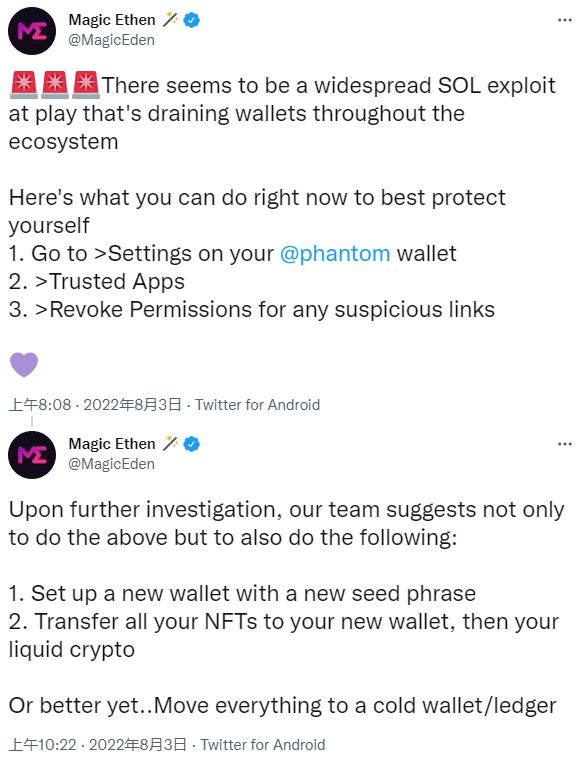The width and height of the screenshot is (582, 760).
Task: Click the 'Or better yet..Move everything' text
Action: (x=166, y=706)
